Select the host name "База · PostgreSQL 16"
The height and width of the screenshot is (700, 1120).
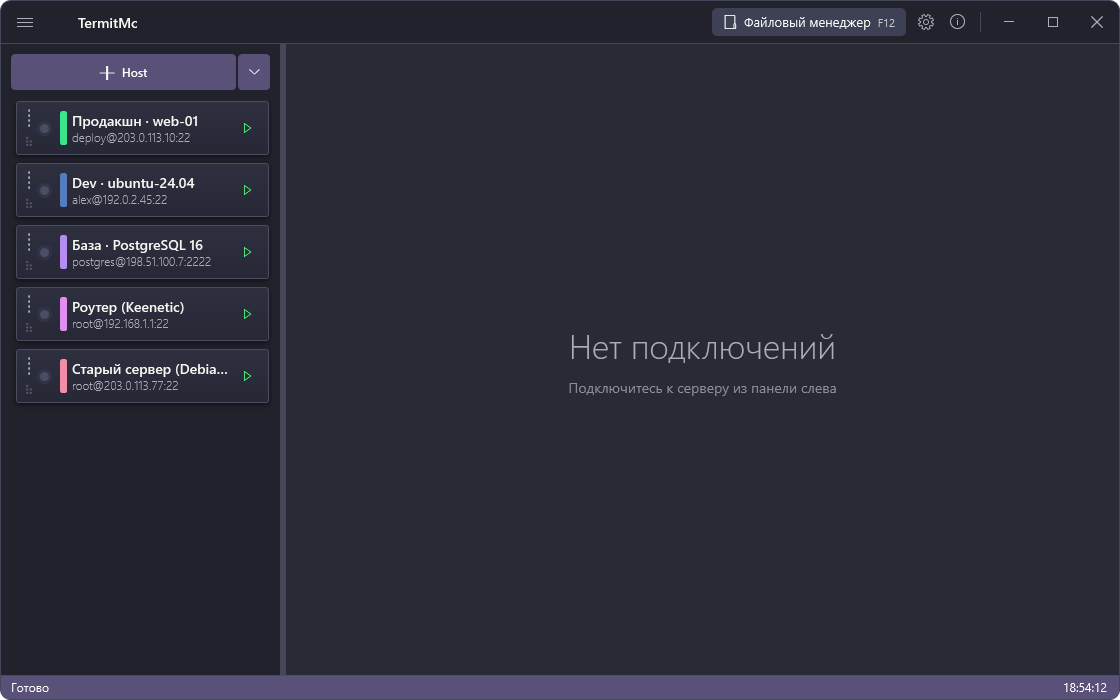click(138, 246)
